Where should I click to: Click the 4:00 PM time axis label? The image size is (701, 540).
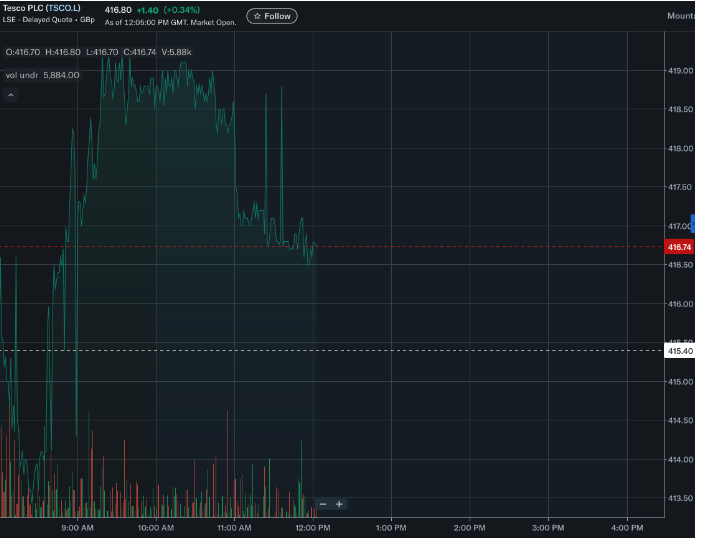coord(626,527)
